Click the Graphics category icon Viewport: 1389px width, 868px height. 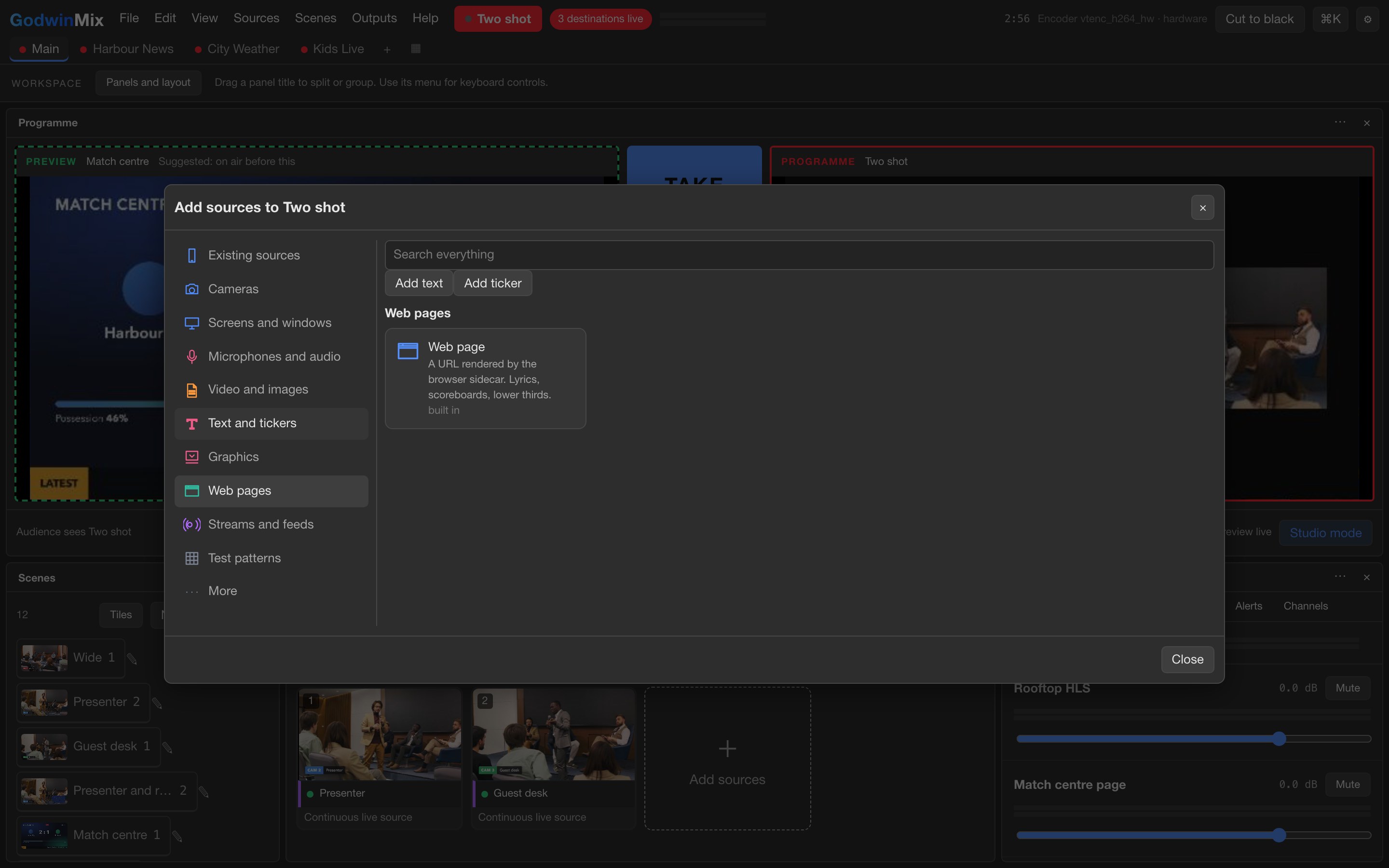191,457
